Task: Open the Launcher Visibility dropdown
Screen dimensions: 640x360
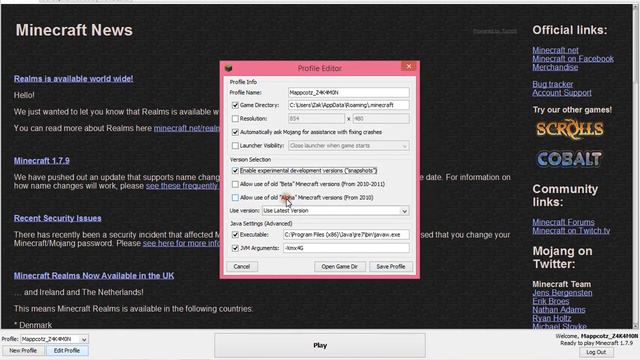Action: [x=349, y=146]
